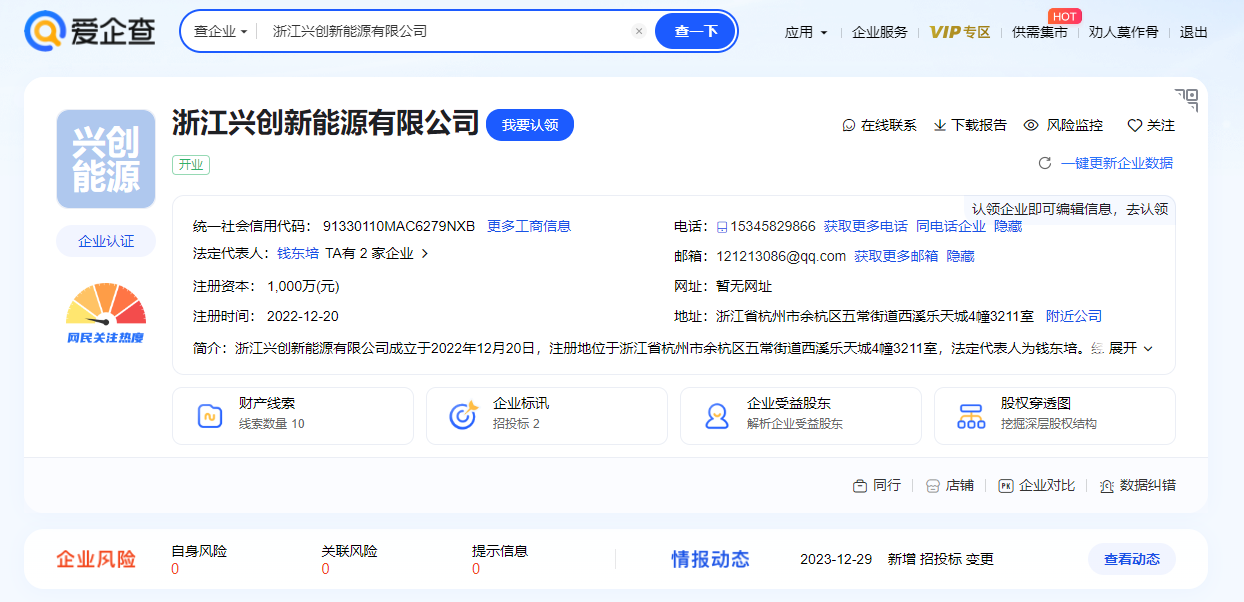Open the 企业受益股东 person icon
The width and height of the screenshot is (1244, 602).
coord(717,416)
